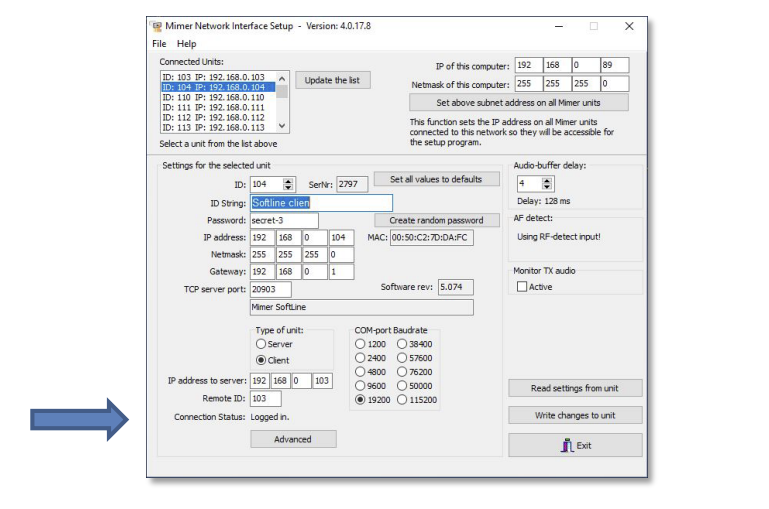Click last octet of Gateway field

341,272
